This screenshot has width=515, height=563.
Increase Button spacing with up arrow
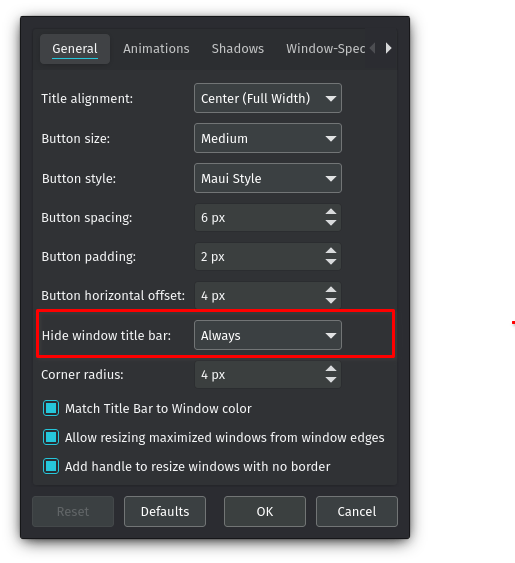coord(331,212)
